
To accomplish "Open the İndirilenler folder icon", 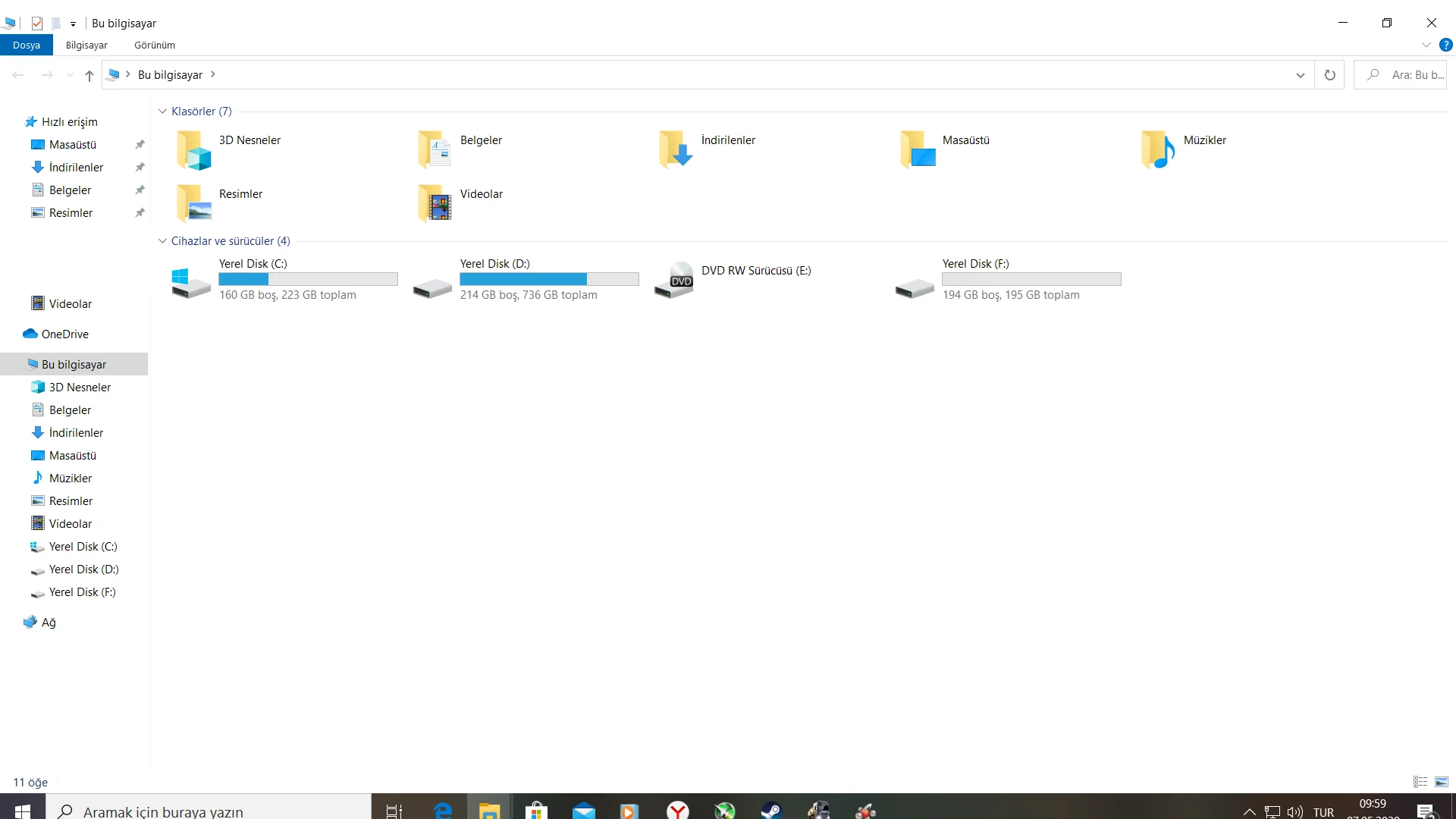I will pos(675,149).
